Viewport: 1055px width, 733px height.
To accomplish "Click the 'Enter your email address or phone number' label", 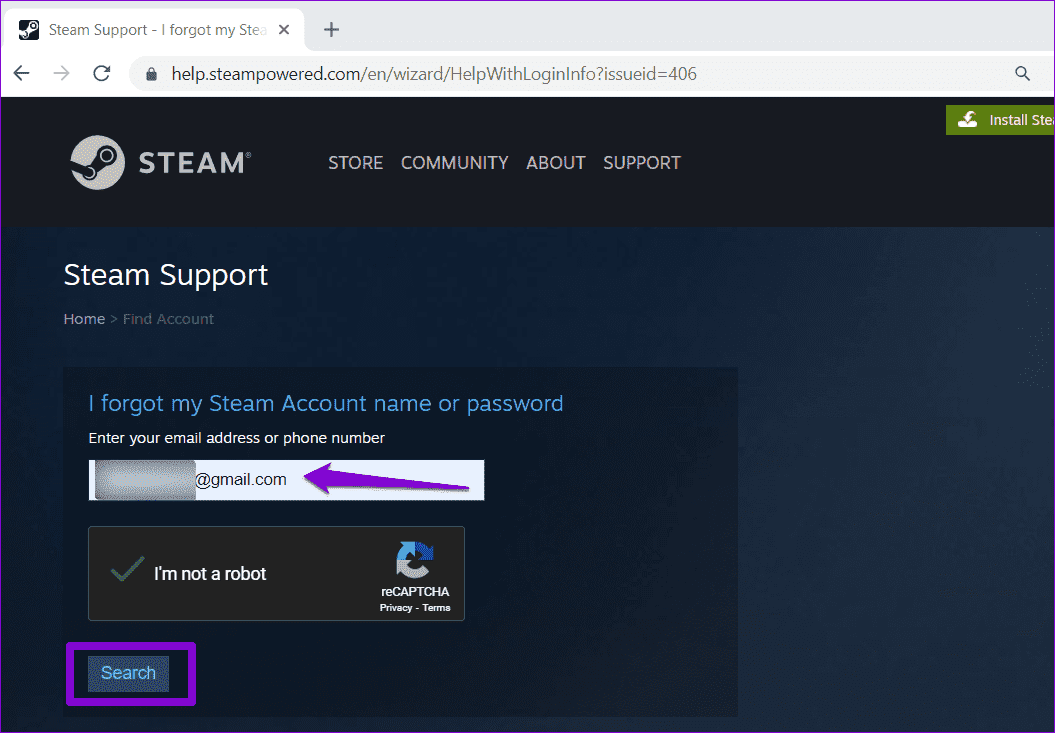I will click(237, 438).
